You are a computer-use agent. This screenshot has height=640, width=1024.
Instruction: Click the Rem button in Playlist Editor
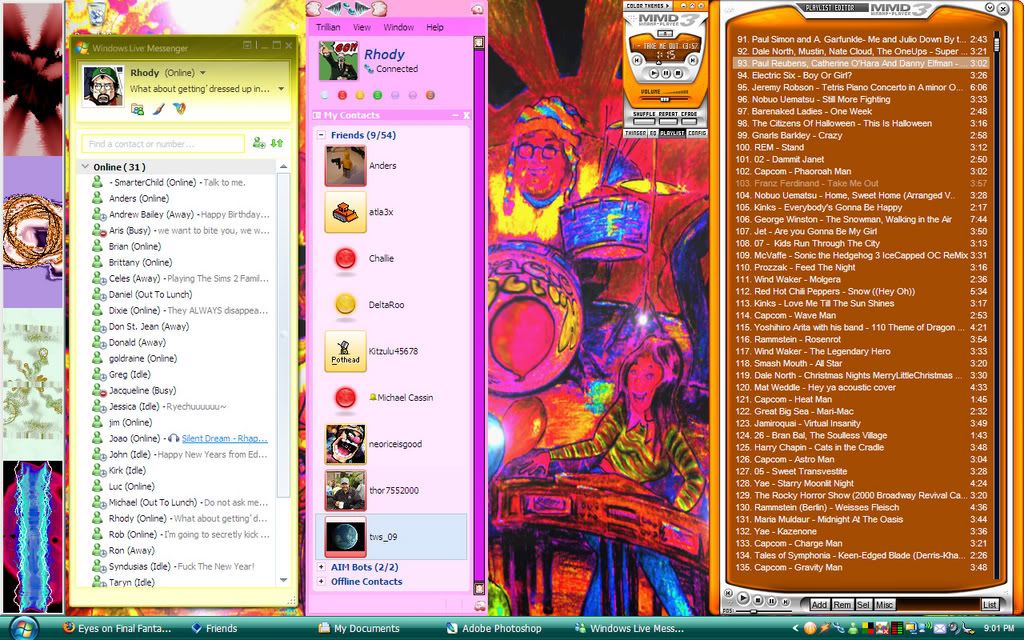point(842,605)
